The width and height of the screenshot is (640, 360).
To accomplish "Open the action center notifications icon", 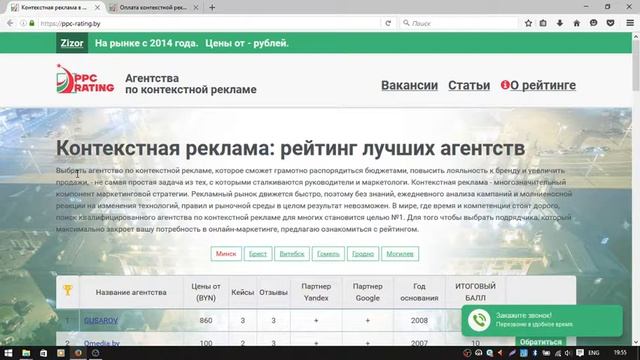I will point(580,353).
